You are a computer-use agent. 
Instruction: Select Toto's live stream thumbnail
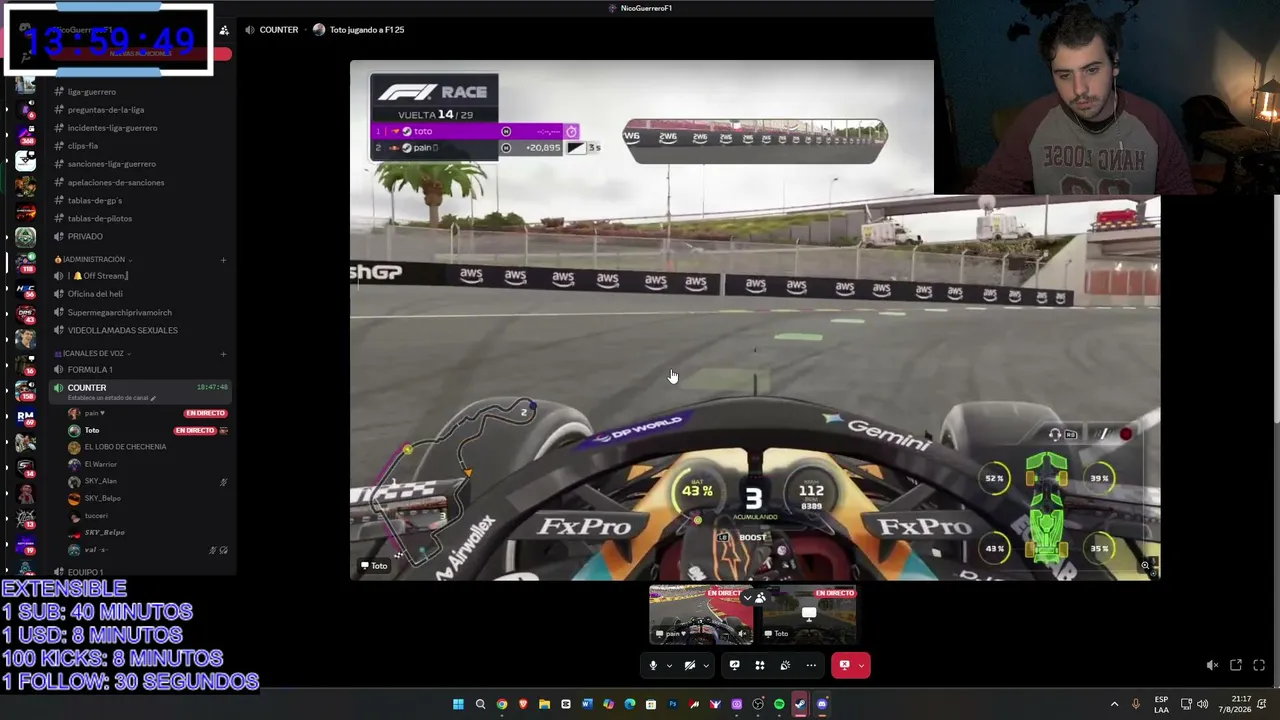tap(807, 615)
